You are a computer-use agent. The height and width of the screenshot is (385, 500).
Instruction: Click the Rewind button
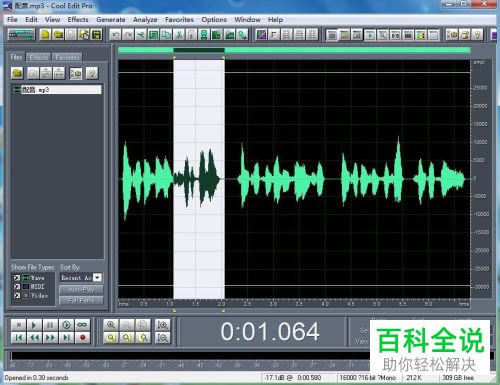point(34,338)
